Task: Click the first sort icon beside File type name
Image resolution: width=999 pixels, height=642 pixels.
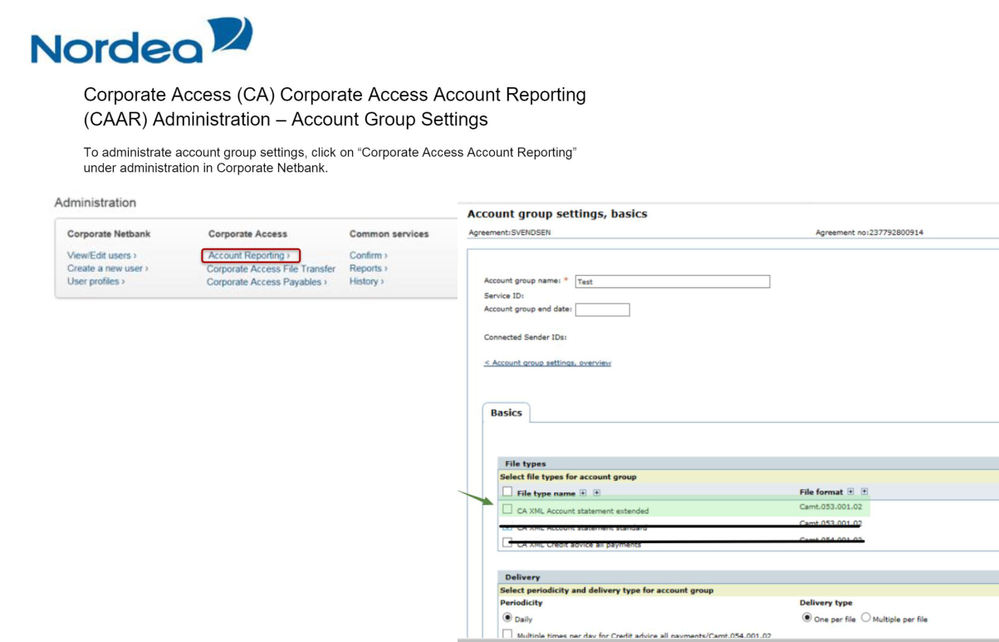Action: (583, 492)
